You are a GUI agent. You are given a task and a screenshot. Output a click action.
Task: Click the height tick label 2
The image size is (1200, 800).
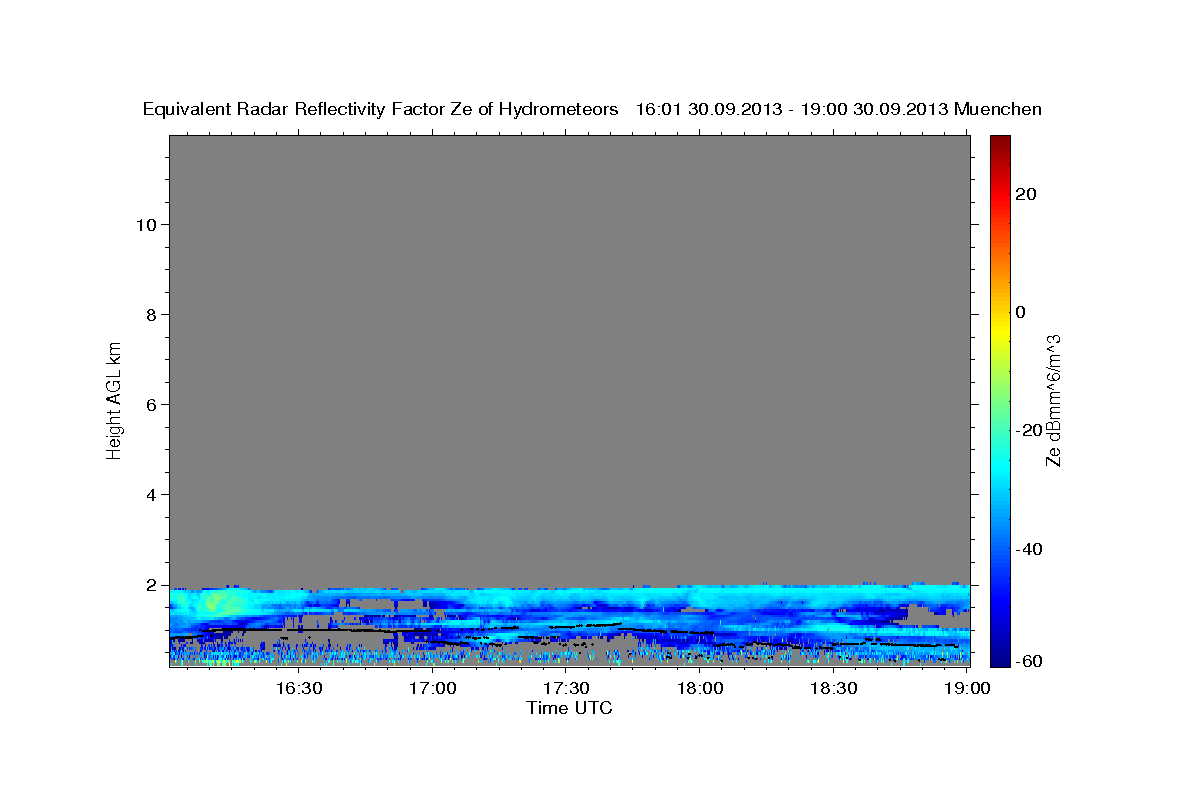[x=149, y=584]
